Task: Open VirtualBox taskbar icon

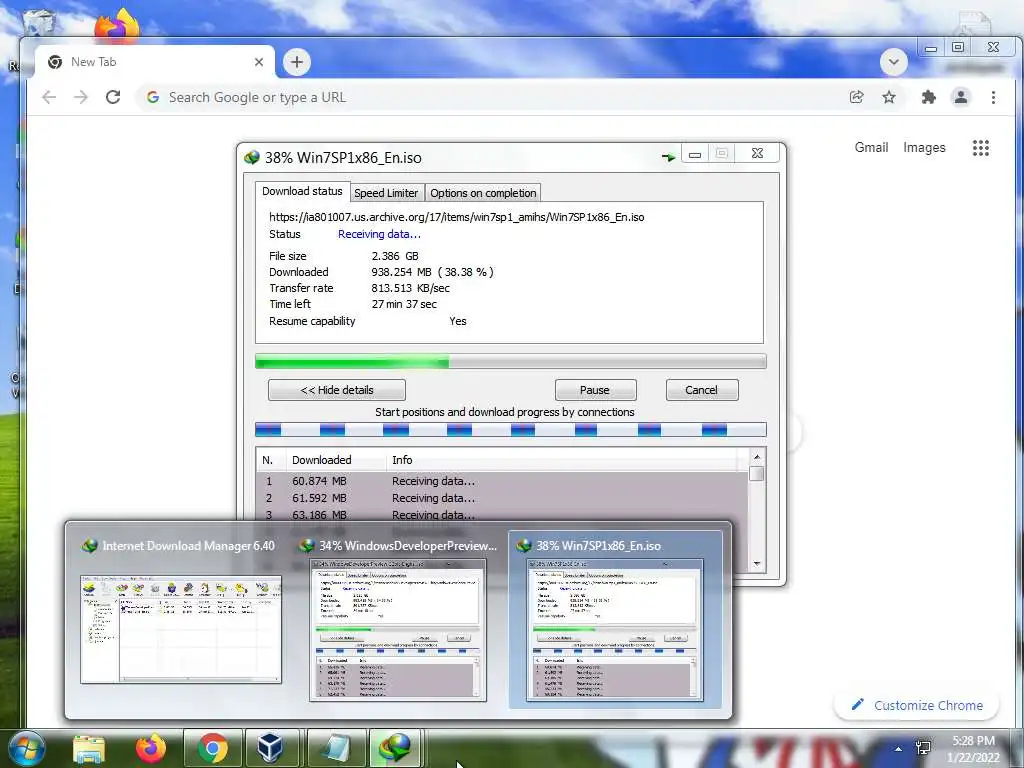Action: point(270,748)
